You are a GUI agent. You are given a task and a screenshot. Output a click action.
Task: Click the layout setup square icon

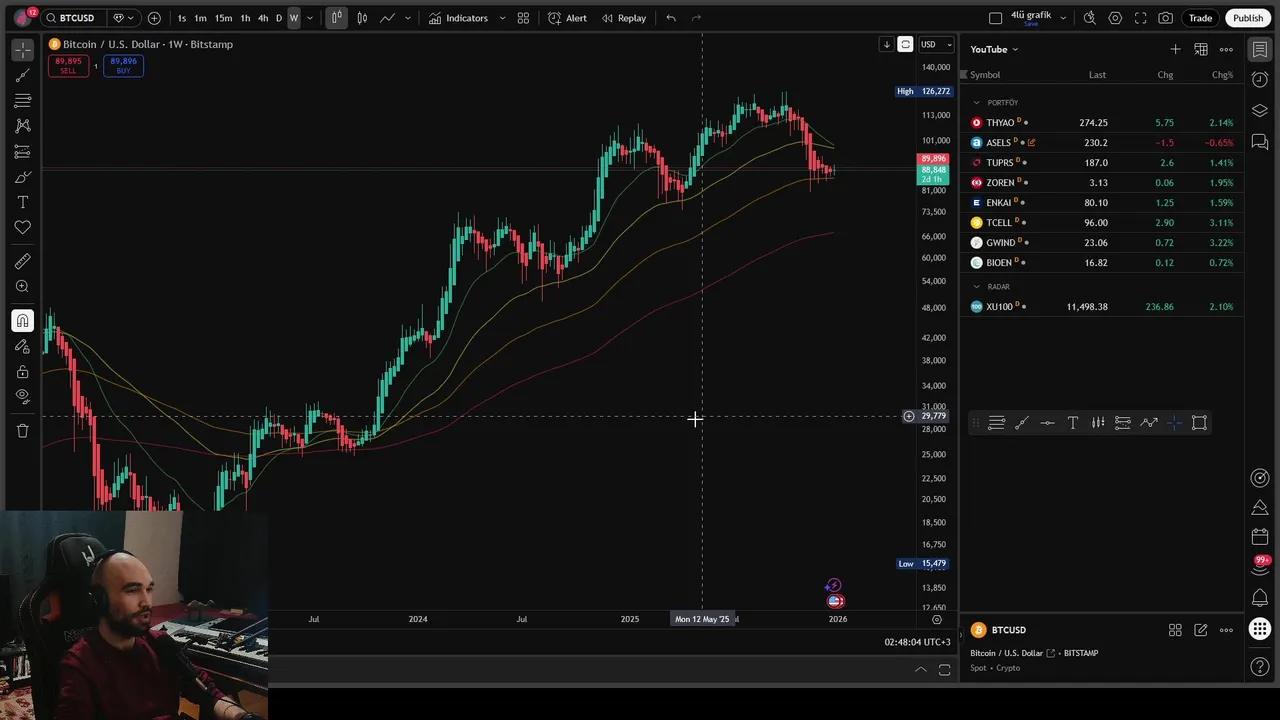[x=995, y=18]
